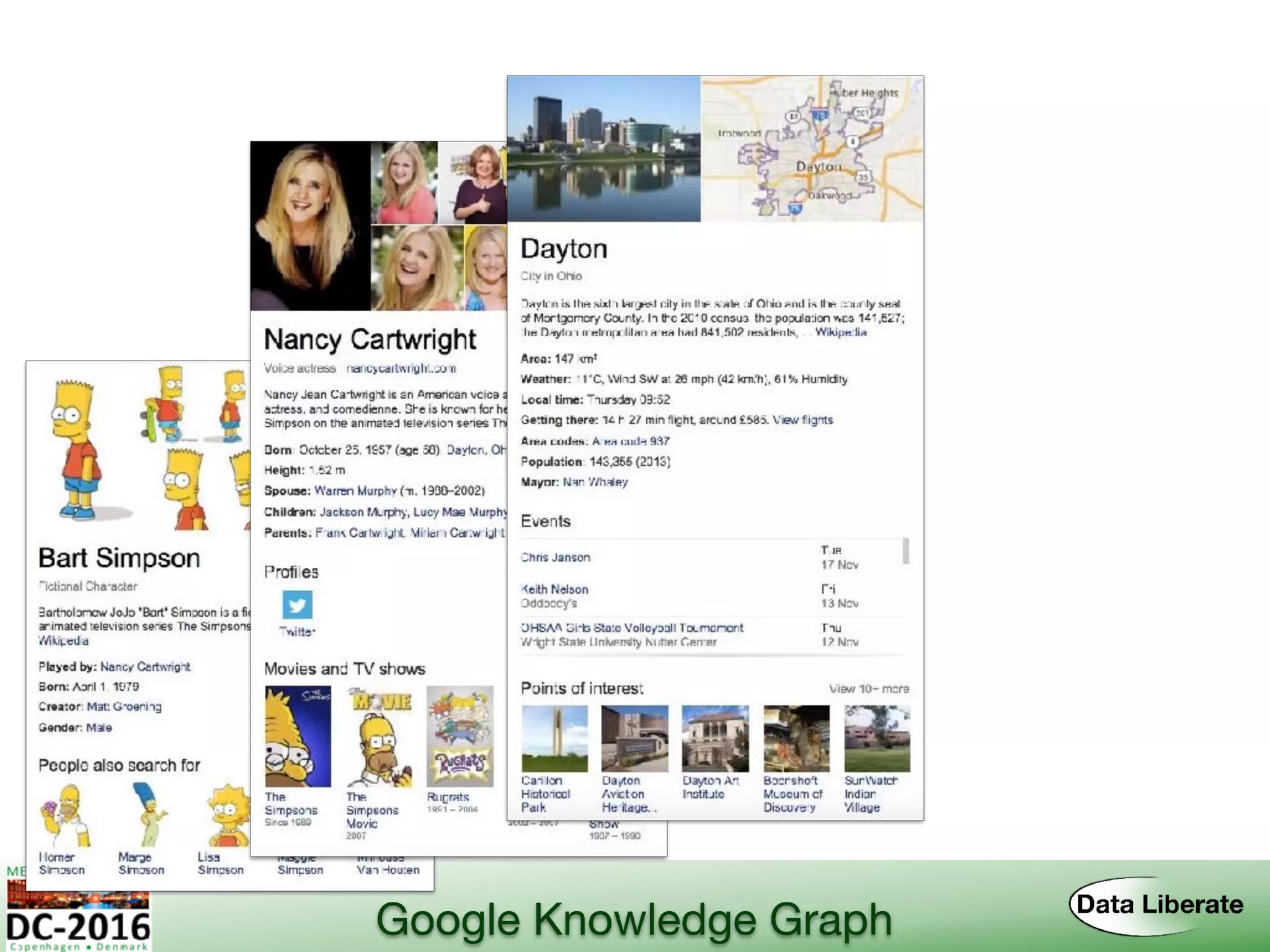Image resolution: width=1270 pixels, height=952 pixels.
Task: Open Matt Groening creator link
Action: (x=124, y=707)
